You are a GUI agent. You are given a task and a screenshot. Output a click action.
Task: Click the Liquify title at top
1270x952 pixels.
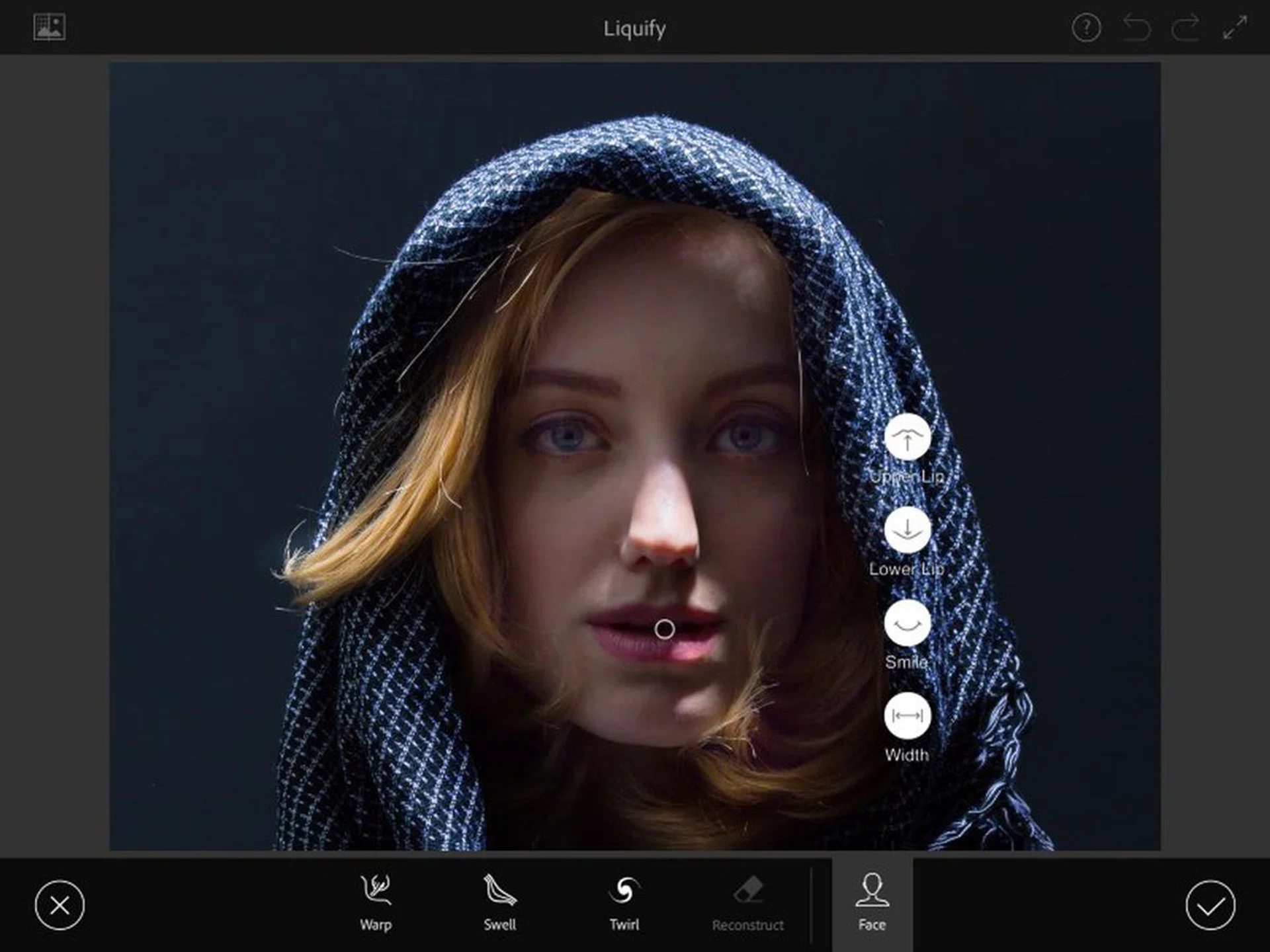click(634, 28)
